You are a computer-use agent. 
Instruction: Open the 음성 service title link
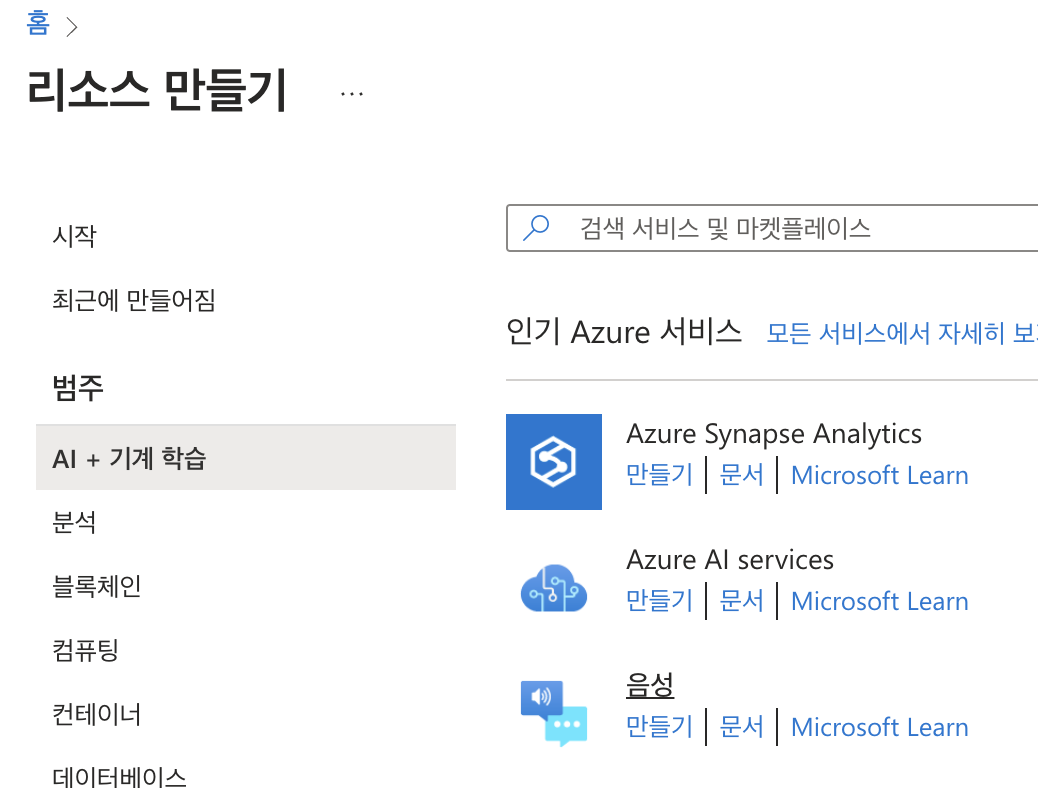coord(650,685)
